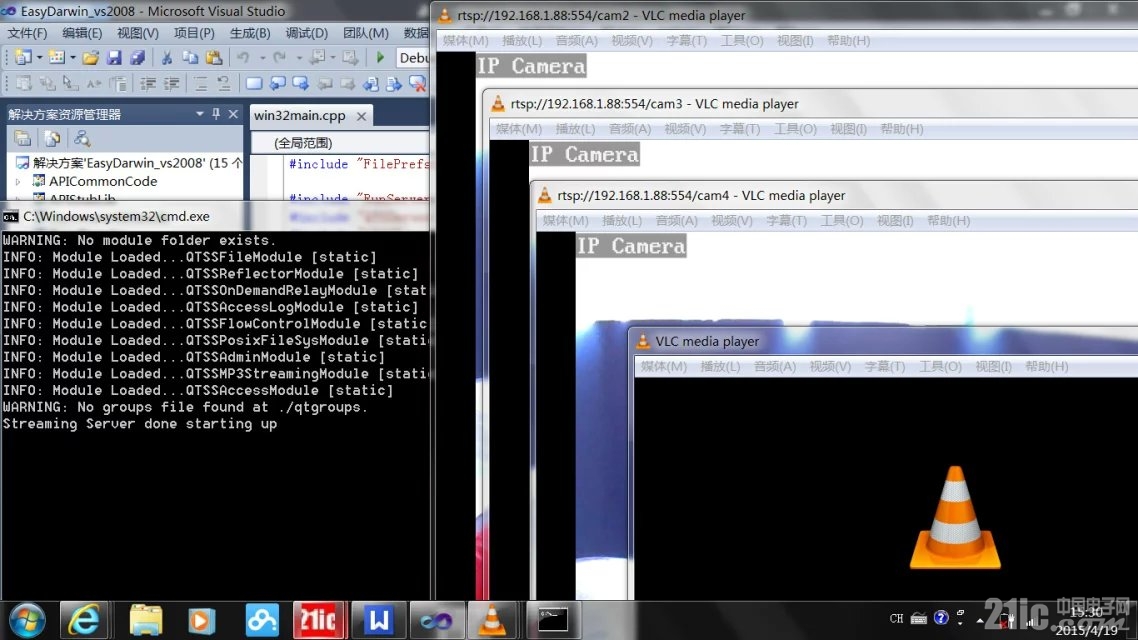Go to the previous bookmark icon

pos(277,84)
